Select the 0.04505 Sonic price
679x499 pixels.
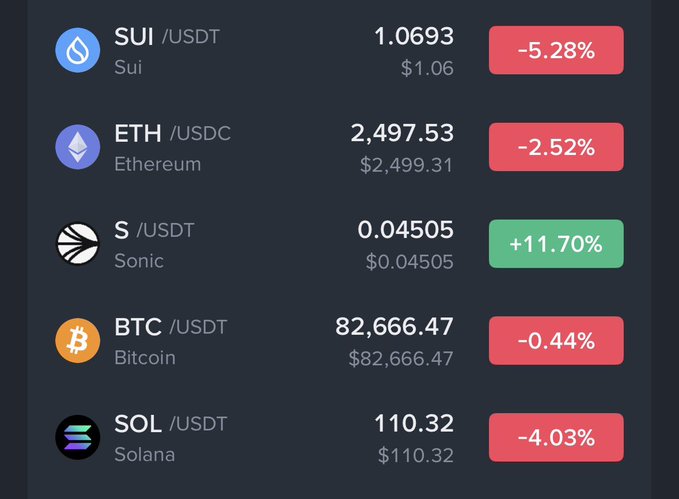405,230
